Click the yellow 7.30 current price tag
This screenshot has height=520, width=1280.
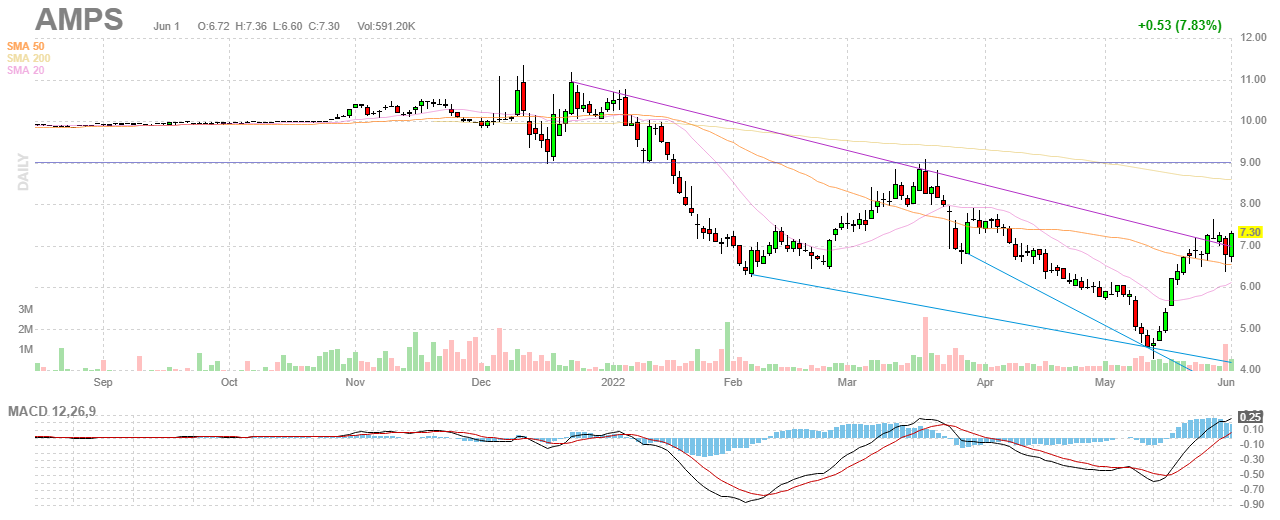(x=1251, y=231)
